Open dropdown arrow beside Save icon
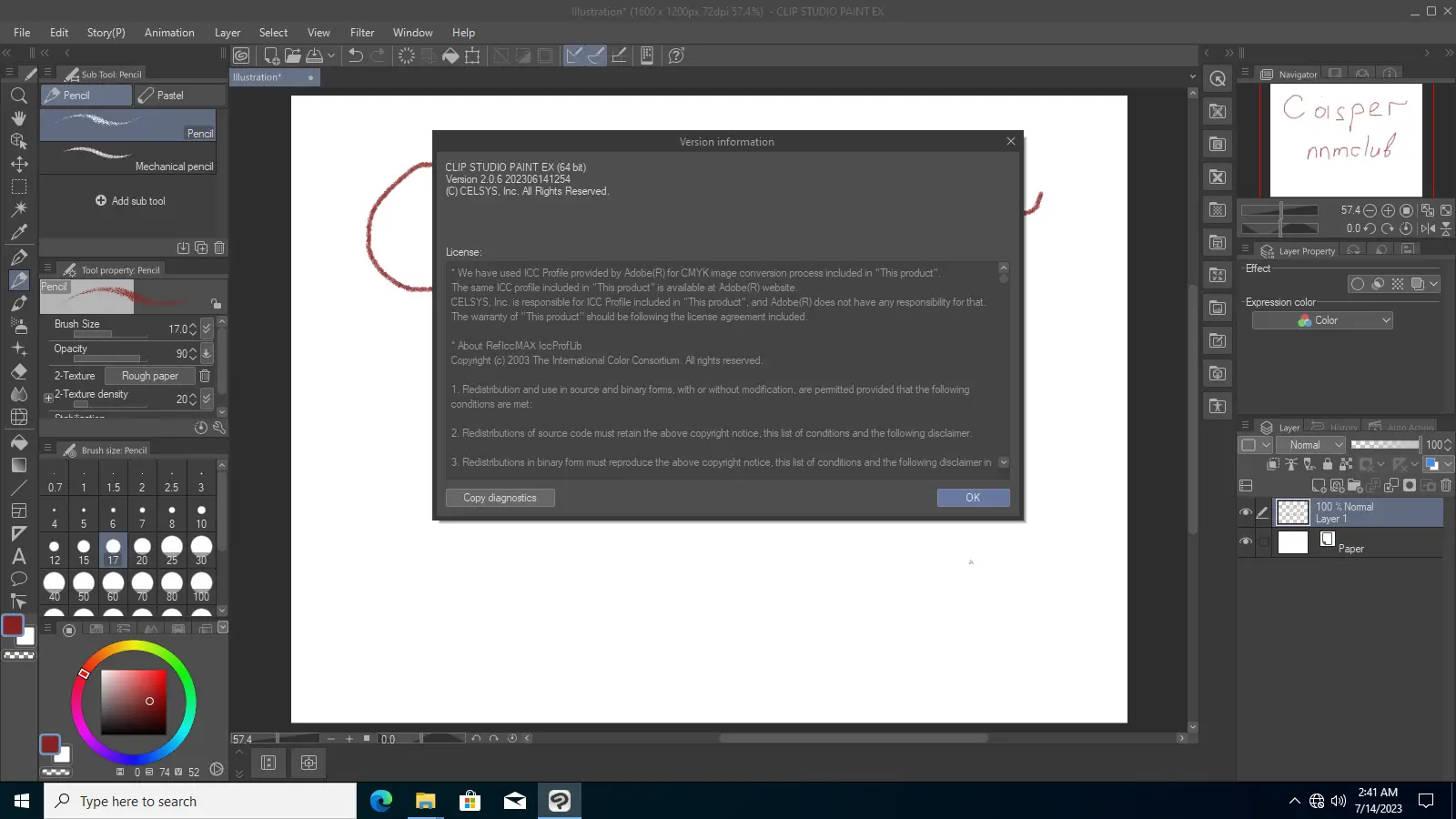Image resolution: width=1456 pixels, height=819 pixels. coord(331,56)
